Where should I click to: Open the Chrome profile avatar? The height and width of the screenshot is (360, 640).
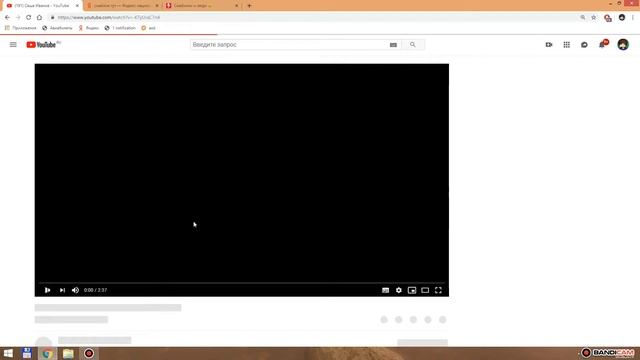[x=622, y=18]
